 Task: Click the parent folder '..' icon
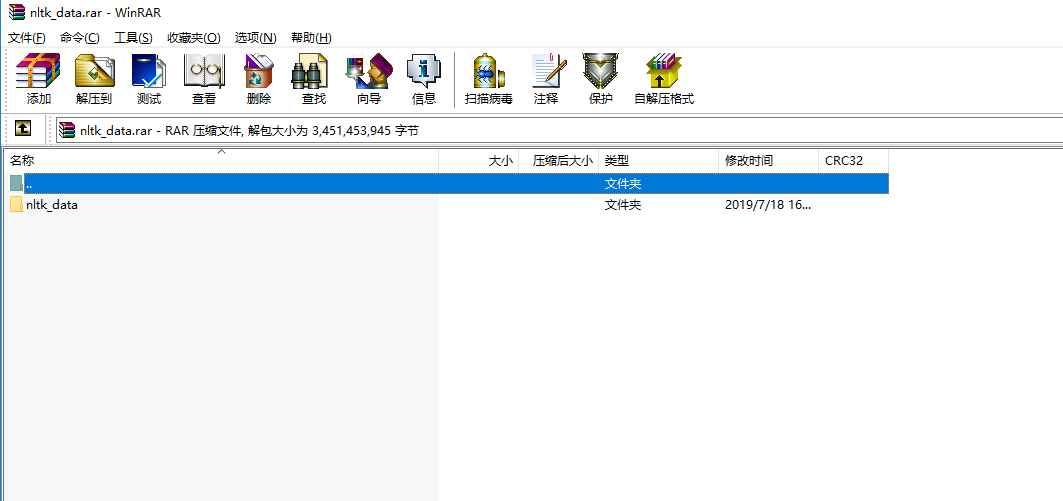(16, 183)
